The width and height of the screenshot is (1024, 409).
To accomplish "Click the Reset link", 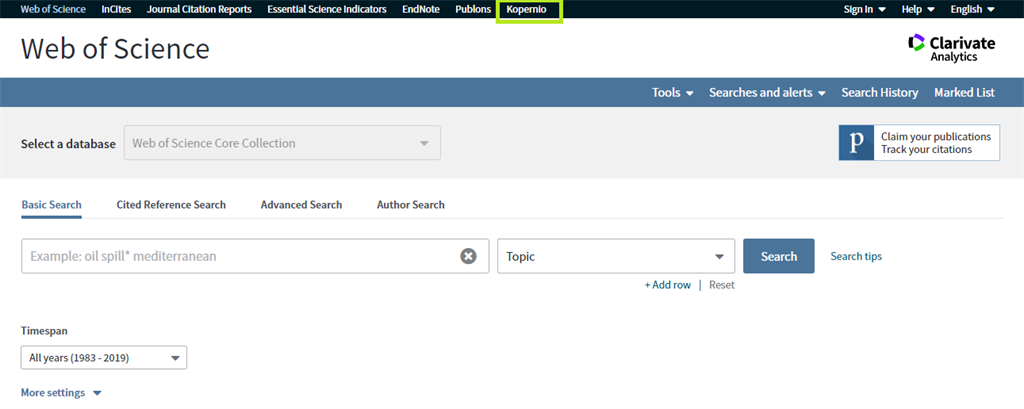I will click(722, 285).
